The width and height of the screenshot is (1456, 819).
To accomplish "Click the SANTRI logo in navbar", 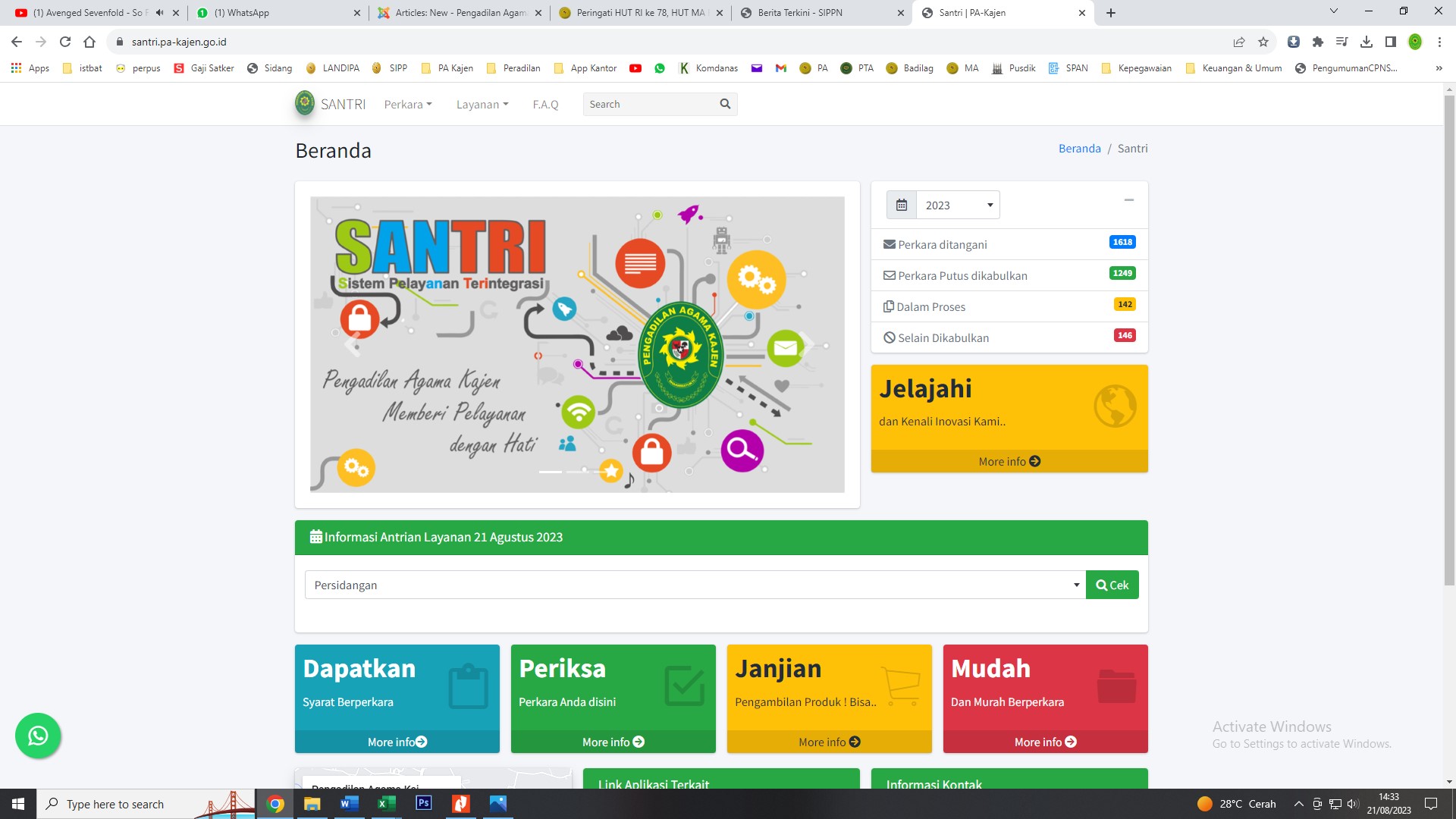I will click(x=330, y=104).
